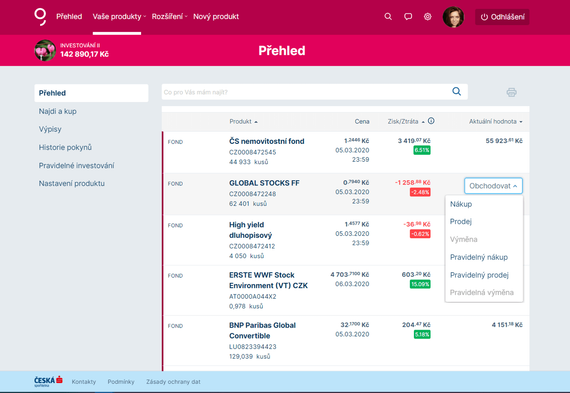Choose Pravidelná výměna in the menu
The width and height of the screenshot is (570, 393).
(x=482, y=292)
